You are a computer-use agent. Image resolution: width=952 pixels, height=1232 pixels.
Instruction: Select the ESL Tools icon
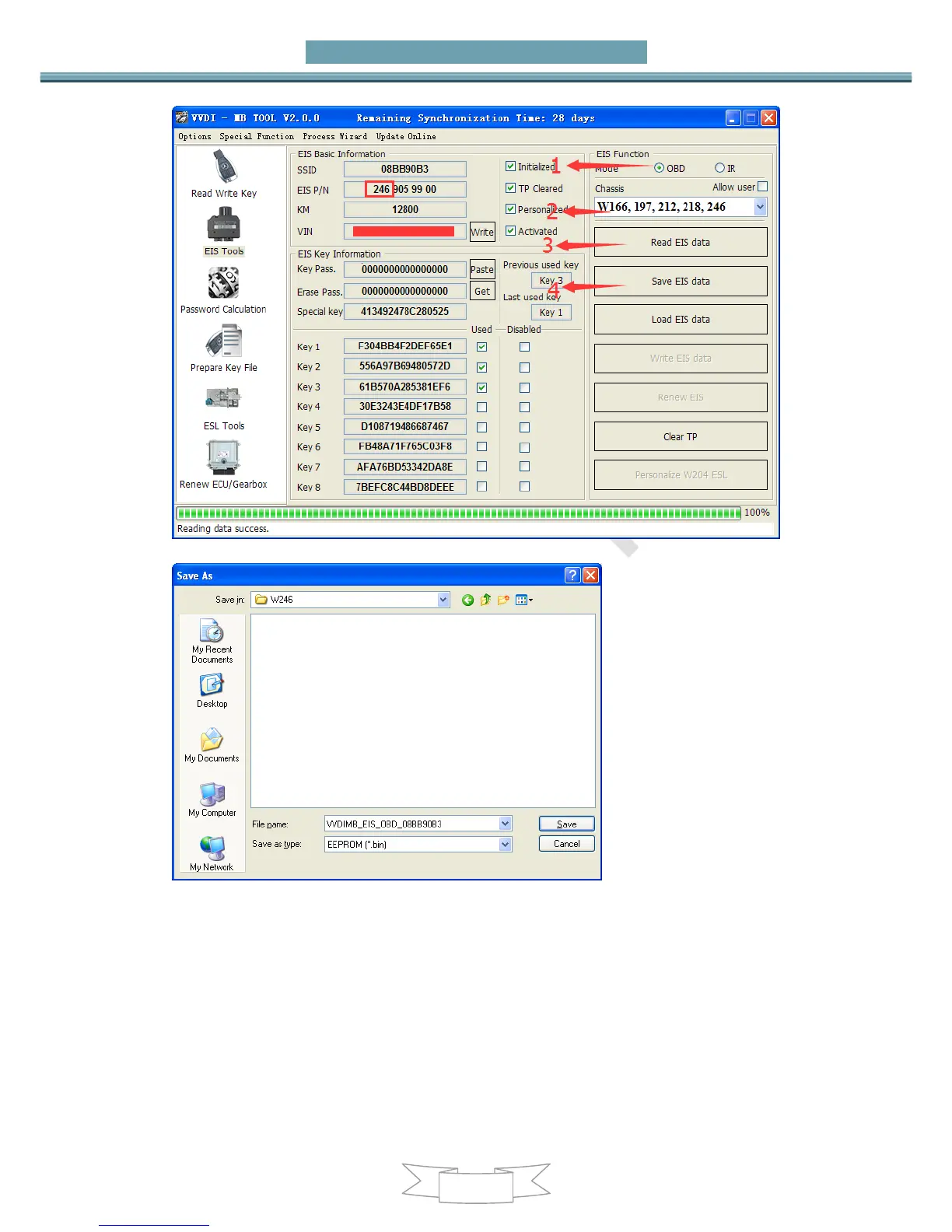(223, 399)
